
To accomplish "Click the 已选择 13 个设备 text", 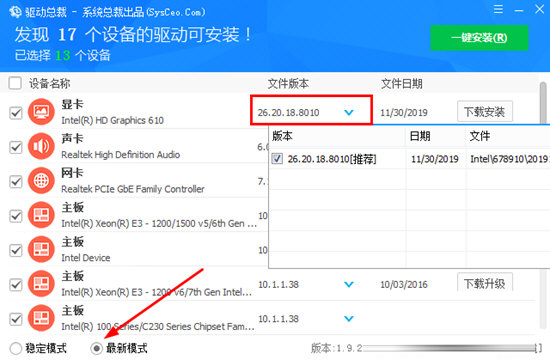I will click(x=62, y=55).
